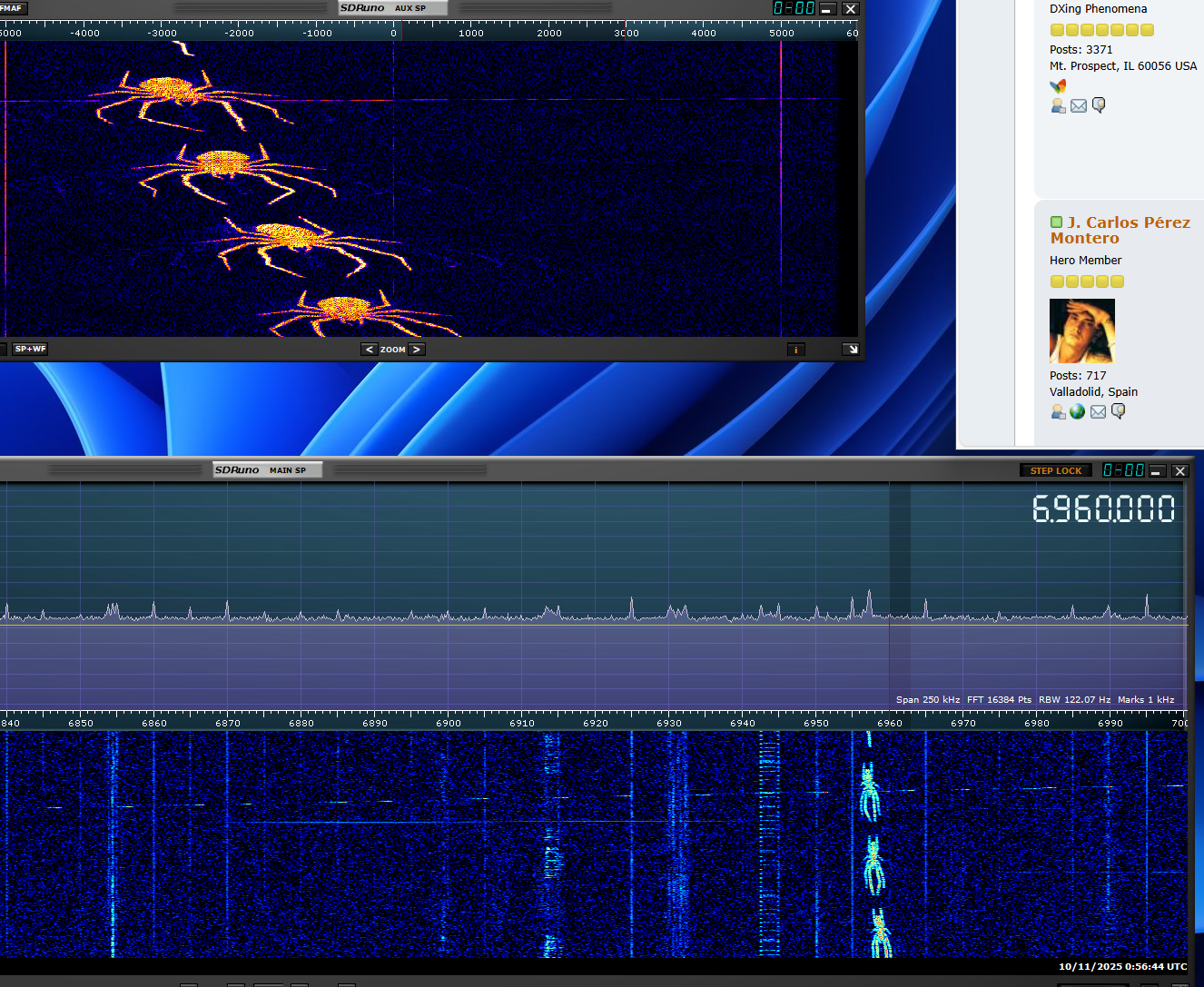Viewport: 1204px width, 987px height.
Task: Click personal message icon of Mt. Prospect member
Action: [1099, 105]
